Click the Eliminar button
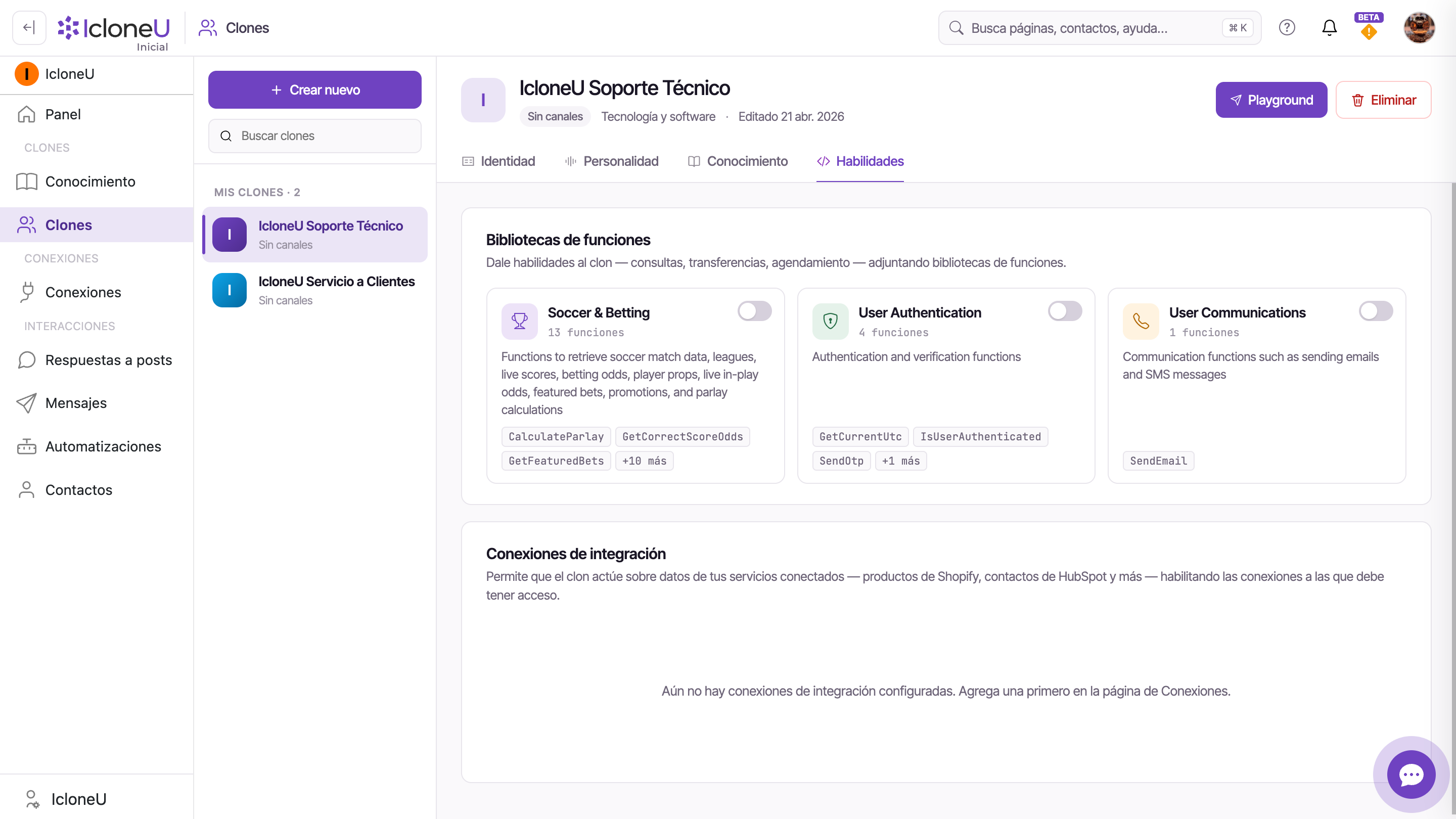Screen dimensions: 1456x819 coord(1383,100)
